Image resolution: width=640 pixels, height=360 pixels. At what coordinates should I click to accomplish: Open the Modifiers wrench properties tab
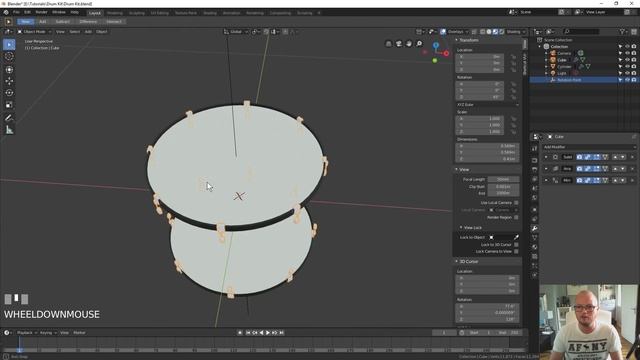[x=534, y=229]
